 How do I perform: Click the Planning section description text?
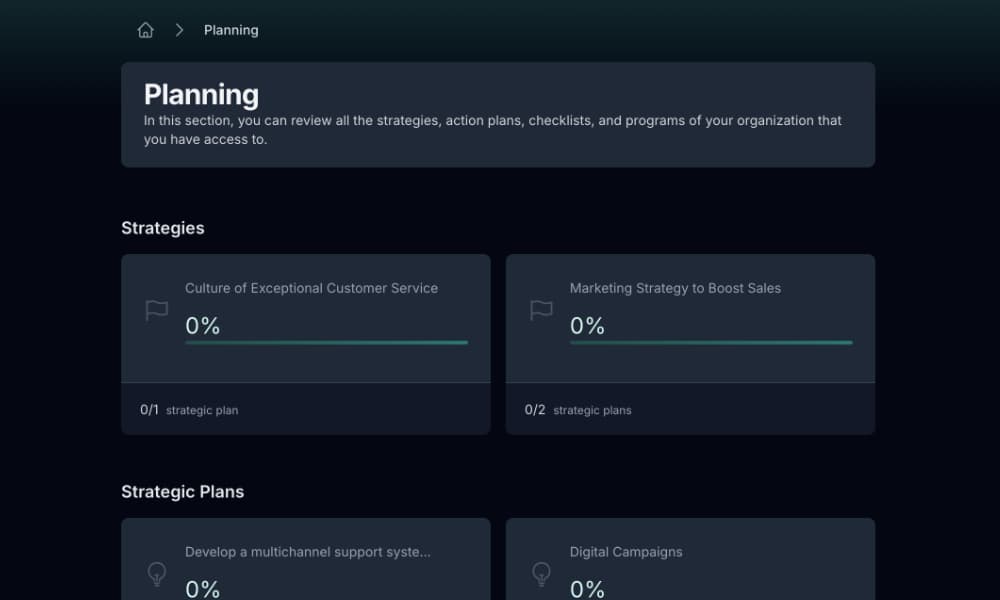(x=492, y=129)
